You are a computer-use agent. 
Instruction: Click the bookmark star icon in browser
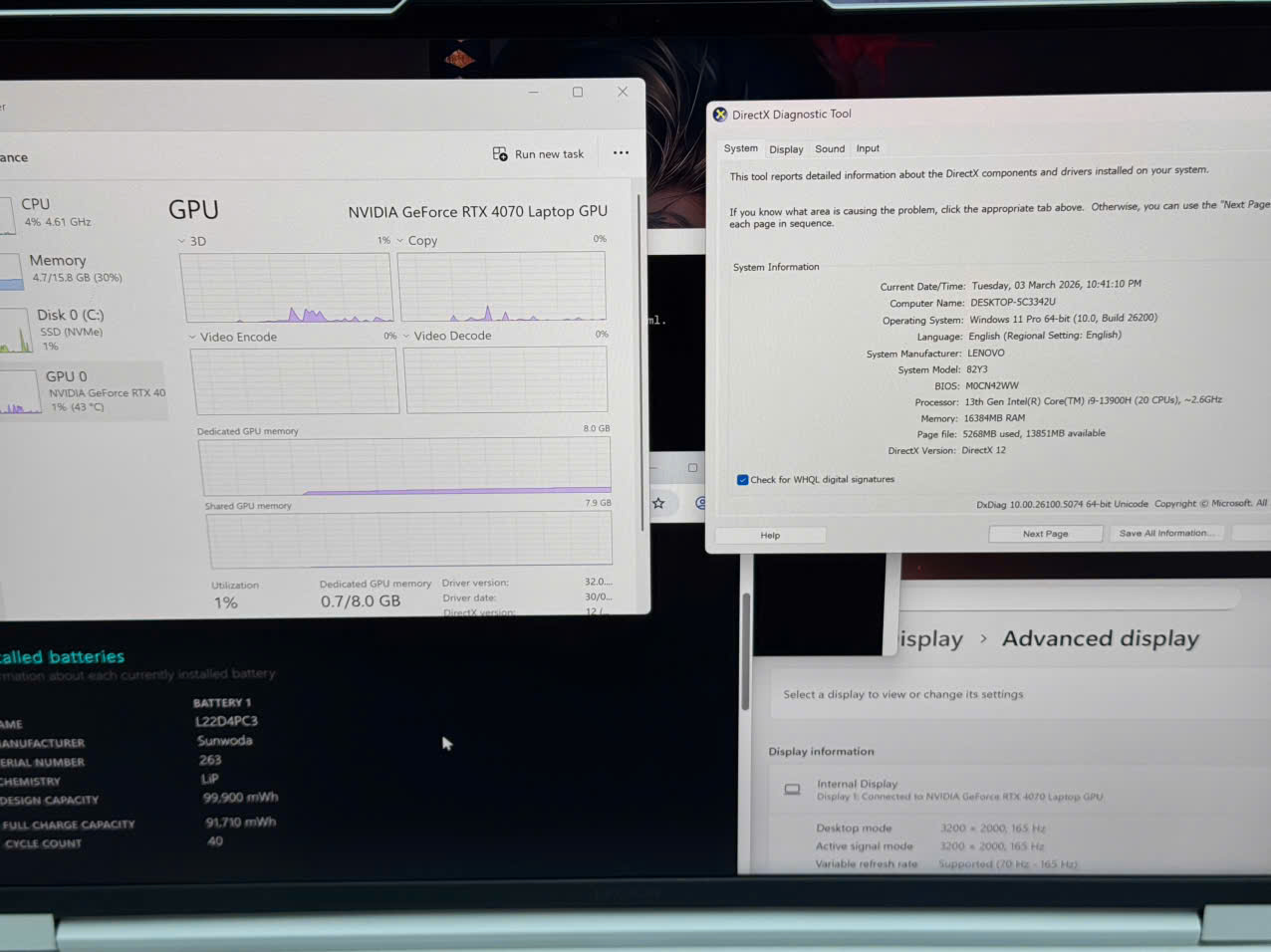(x=658, y=503)
